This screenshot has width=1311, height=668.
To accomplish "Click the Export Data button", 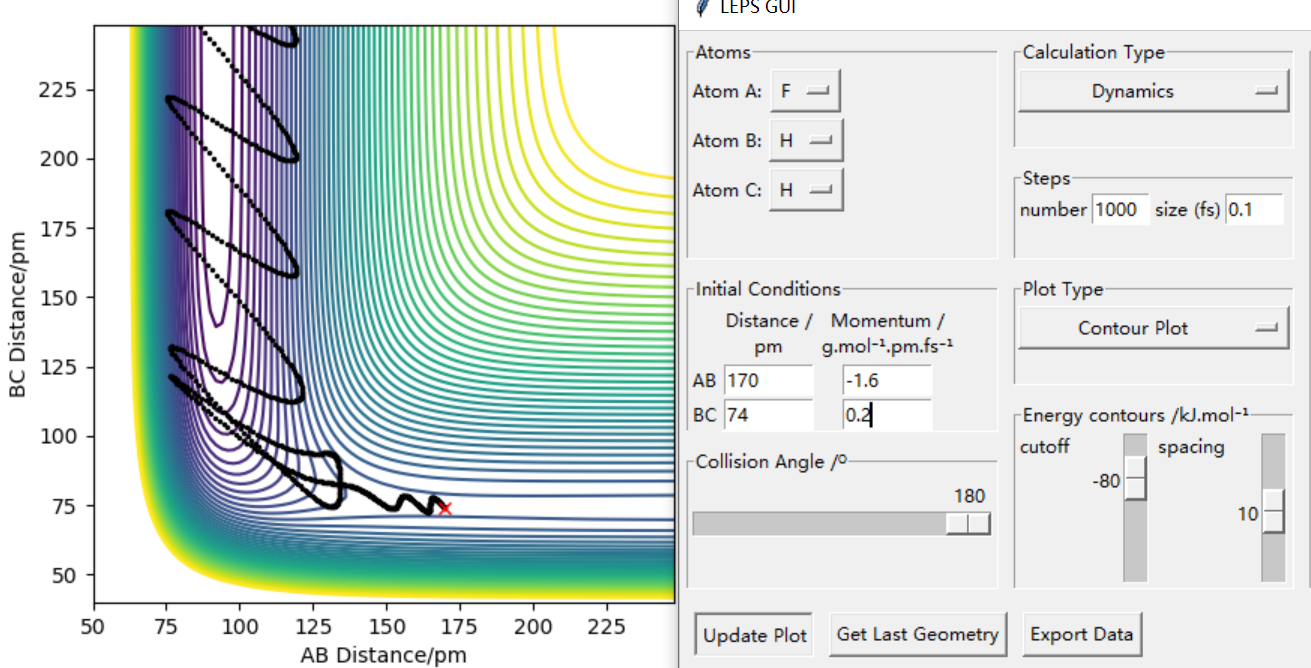I will 1082,634.
